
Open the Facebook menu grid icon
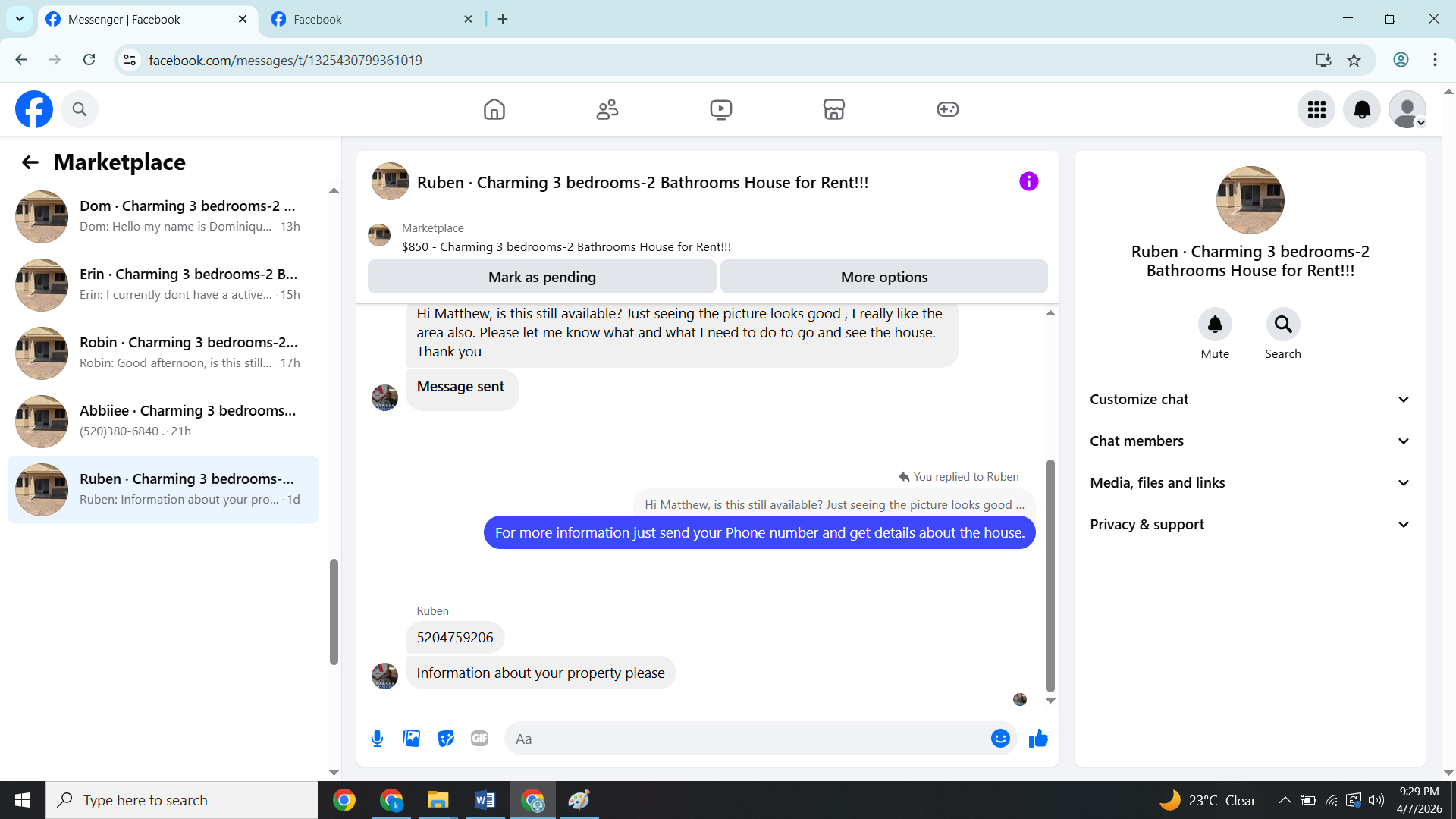(1316, 109)
